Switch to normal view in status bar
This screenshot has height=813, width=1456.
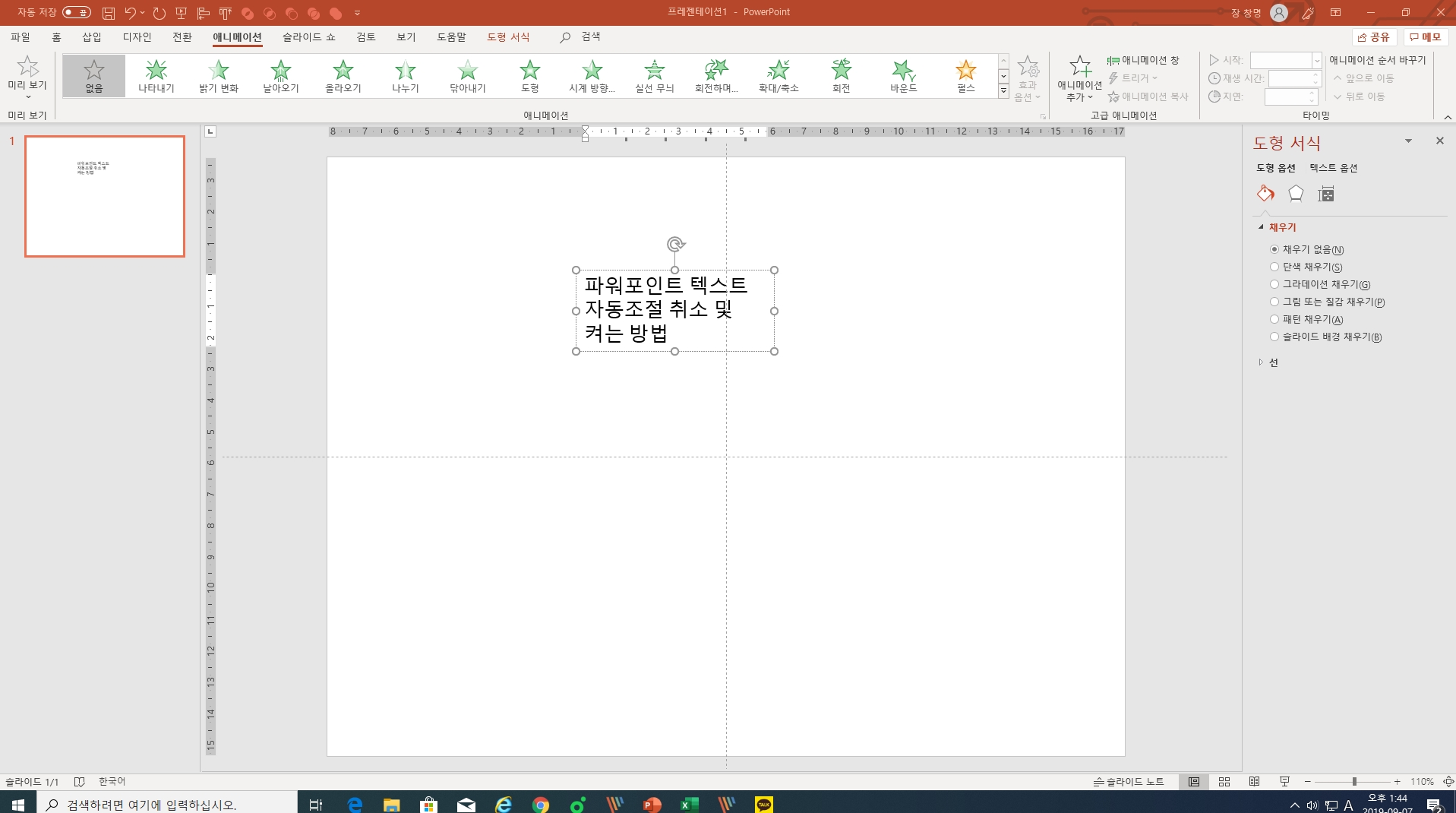pos(1194,782)
